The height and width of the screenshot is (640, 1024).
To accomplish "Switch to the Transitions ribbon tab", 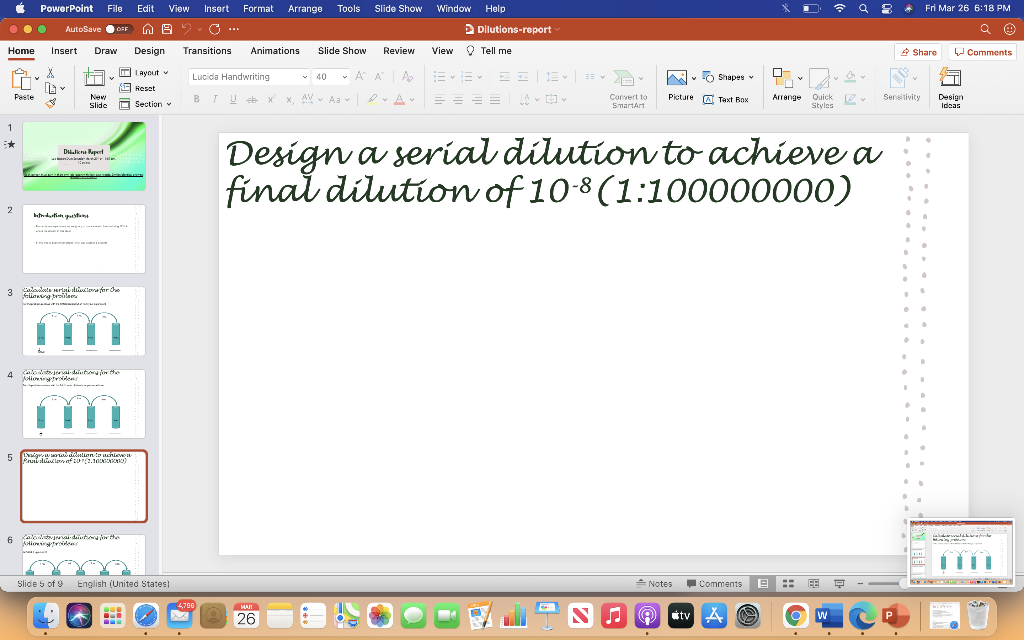I will (x=207, y=50).
